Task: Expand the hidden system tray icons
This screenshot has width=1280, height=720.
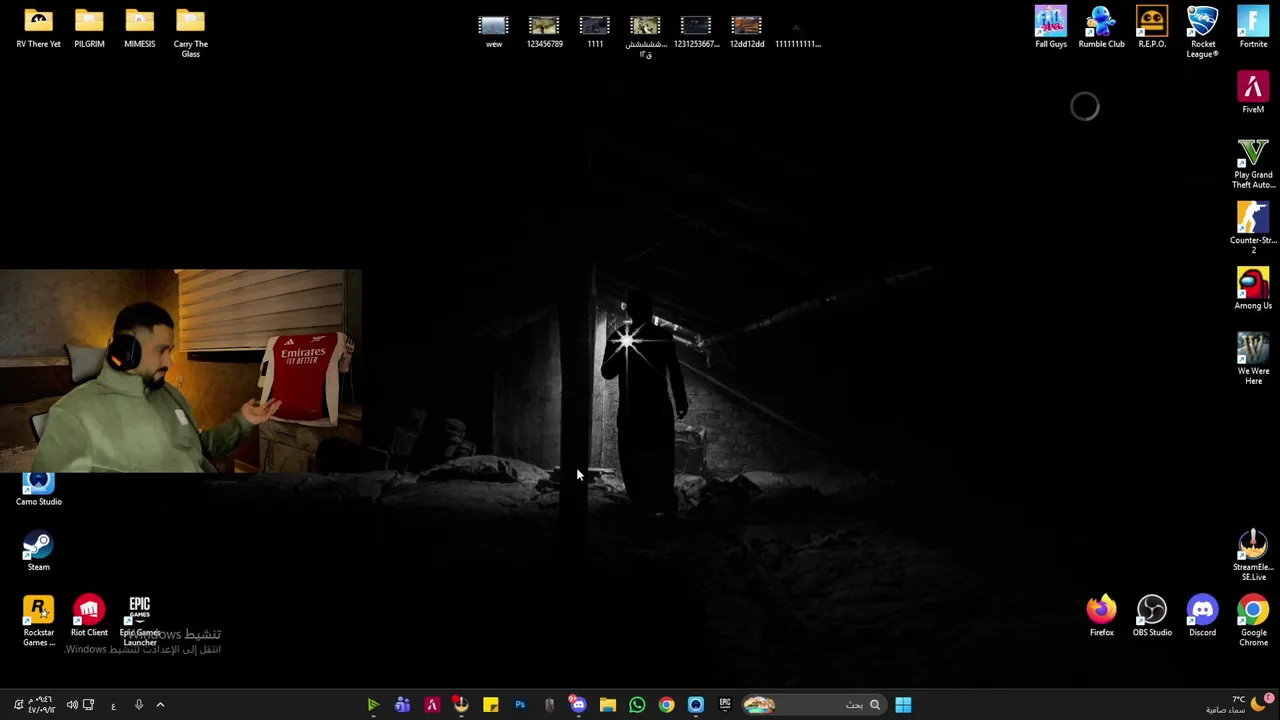Action: tap(160, 705)
